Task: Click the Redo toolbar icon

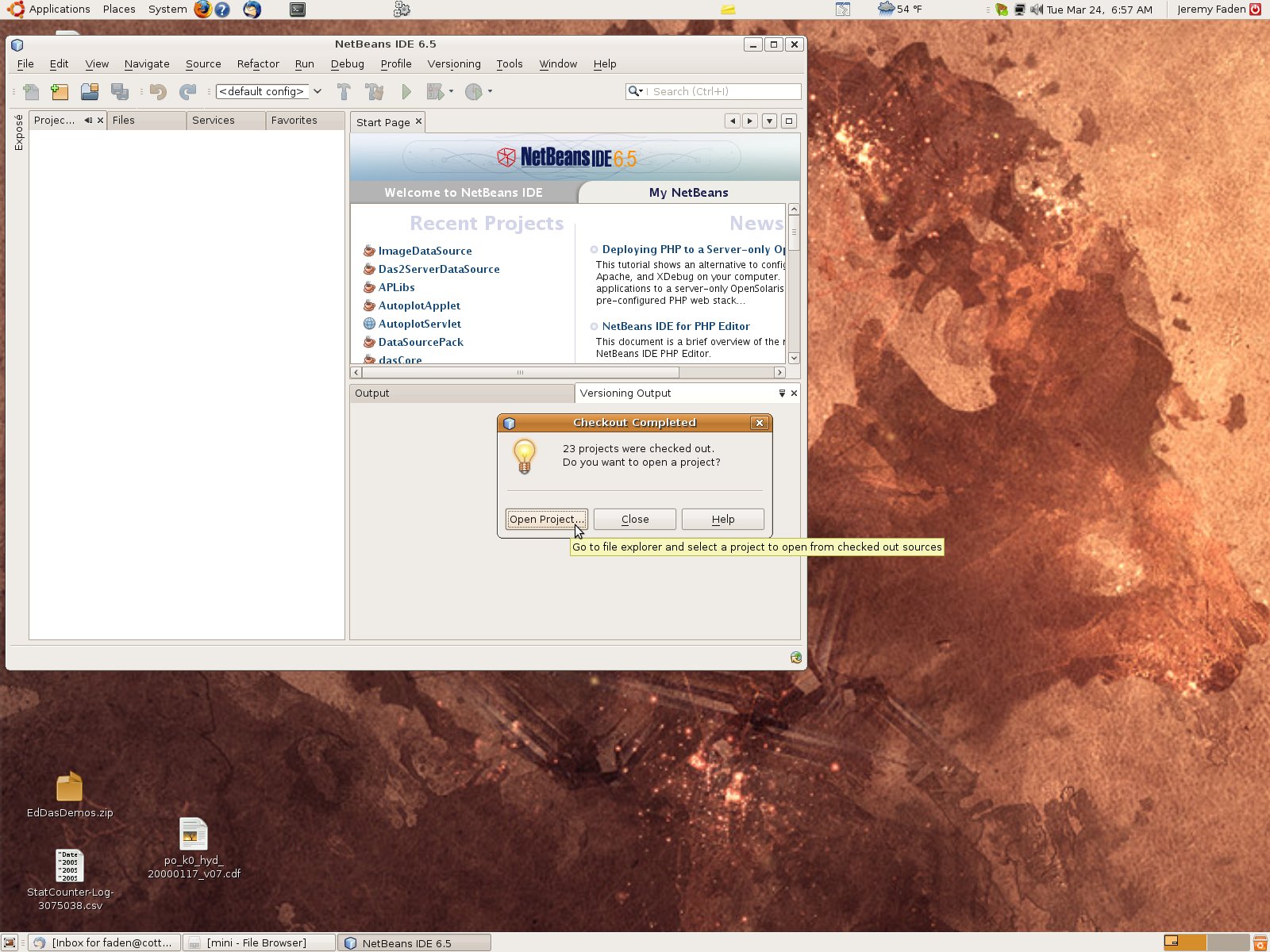Action: point(187,91)
